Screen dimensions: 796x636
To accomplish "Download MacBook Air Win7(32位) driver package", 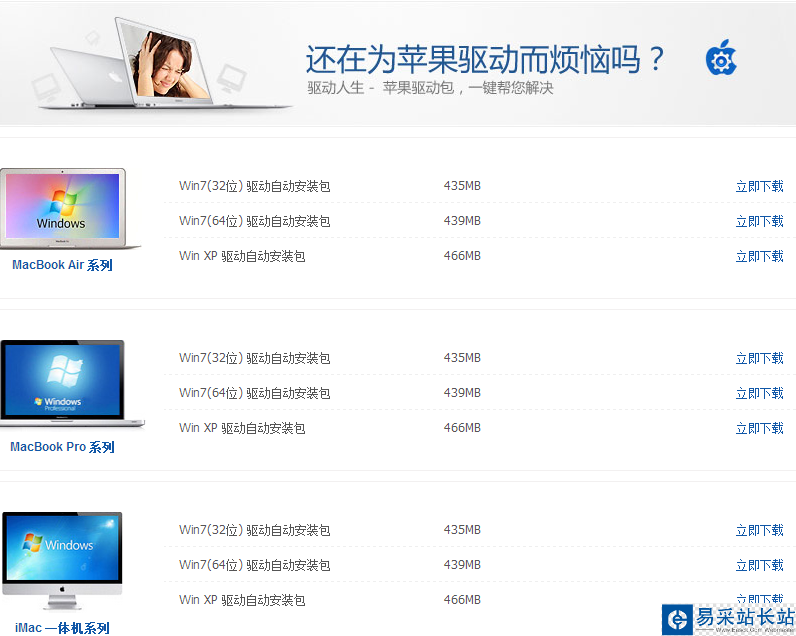I will pos(759,186).
